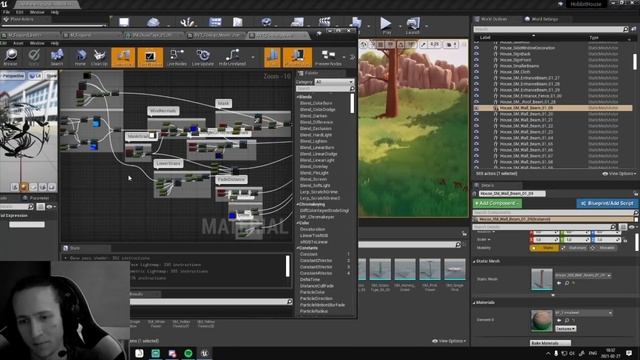Click the material sphere thumbnail
640x360 pixels.
click(x=542, y=320)
